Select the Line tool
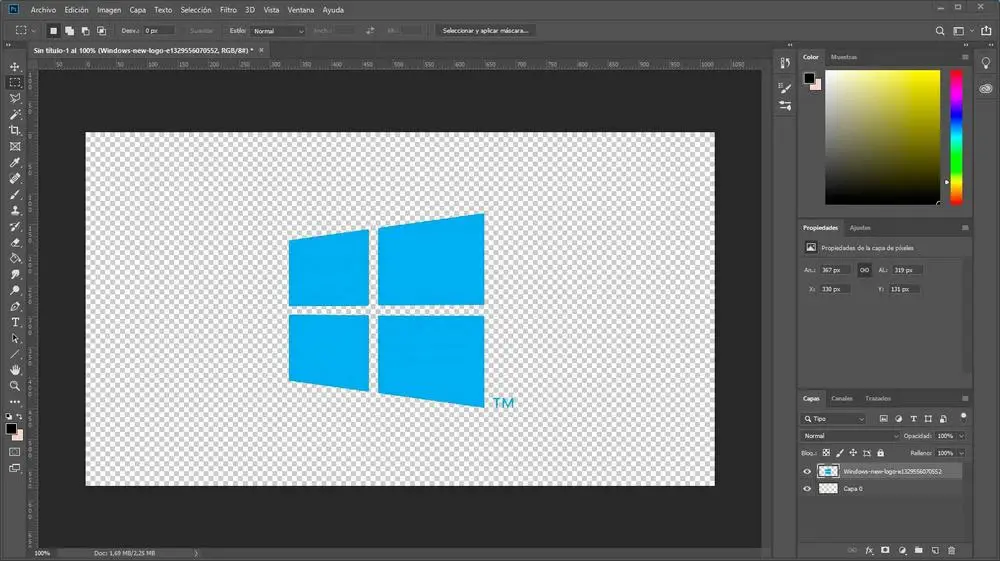This screenshot has height=561, width=1000. [x=15, y=354]
